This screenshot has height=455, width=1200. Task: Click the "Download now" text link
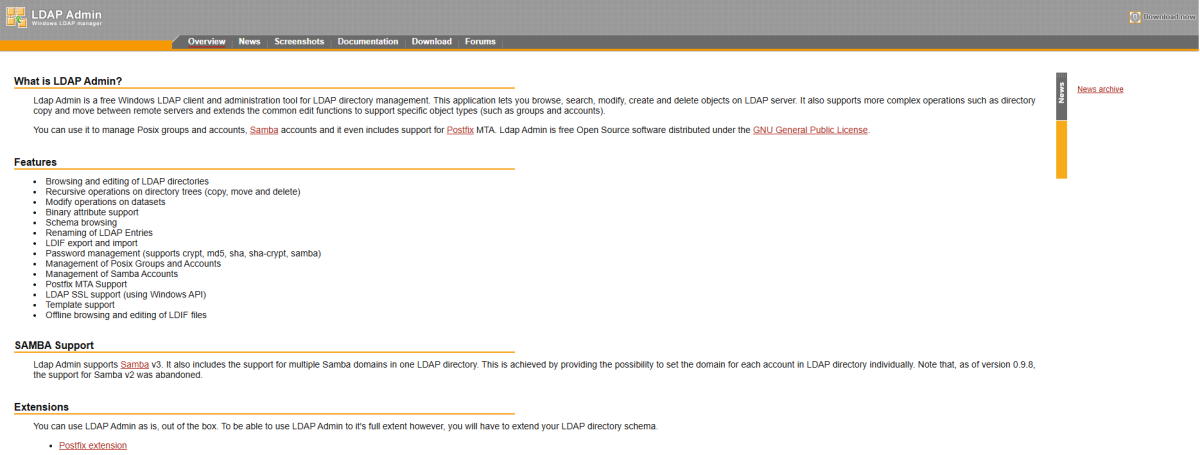point(1168,17)
